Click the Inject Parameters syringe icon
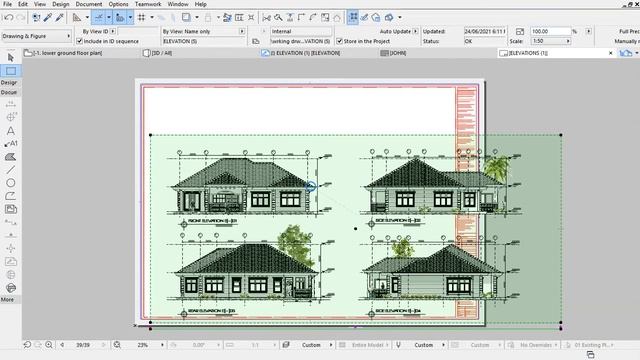The height and width of the screenshot is (360, 640). (x=60, y=18)
